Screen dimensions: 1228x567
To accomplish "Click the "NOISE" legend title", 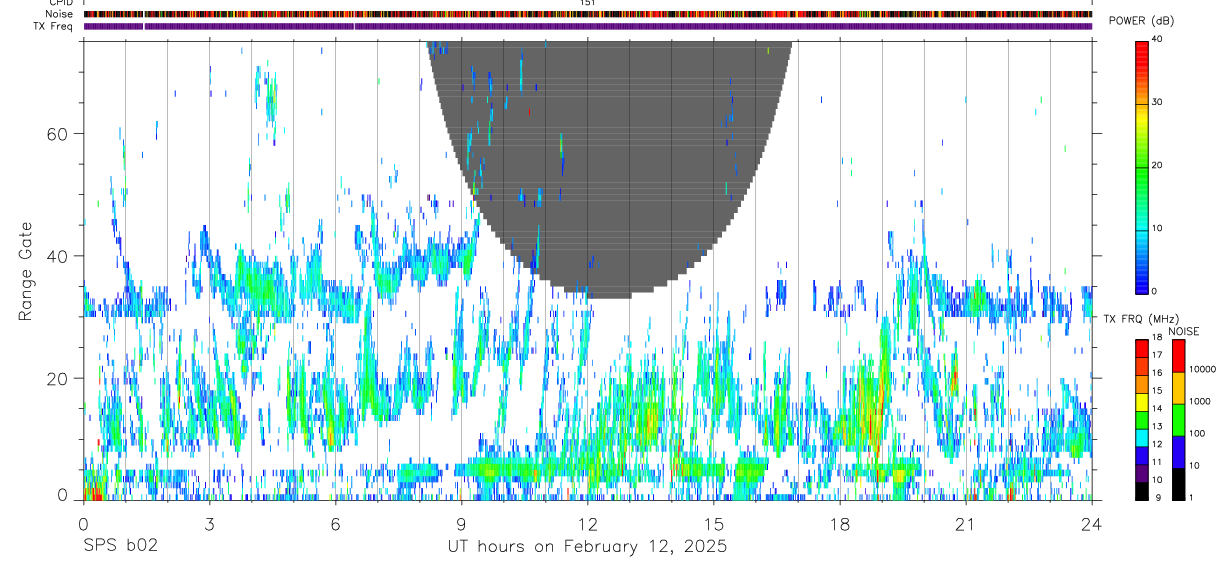I will click(x=1183, y=331).
